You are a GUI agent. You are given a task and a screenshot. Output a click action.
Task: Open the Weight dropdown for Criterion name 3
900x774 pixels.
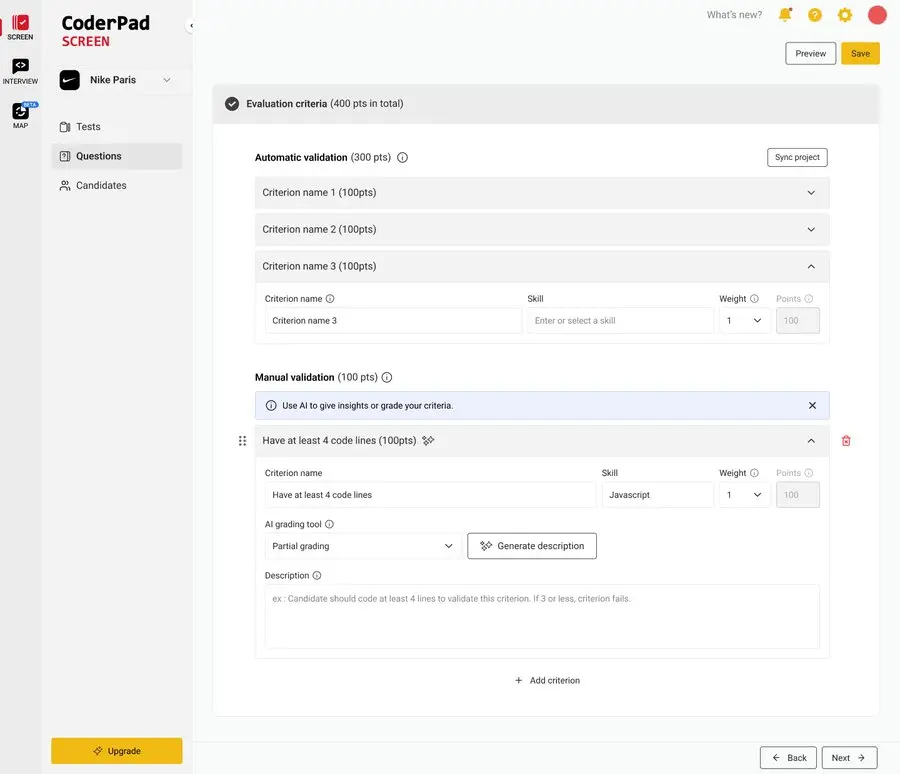tap(744, 320)
